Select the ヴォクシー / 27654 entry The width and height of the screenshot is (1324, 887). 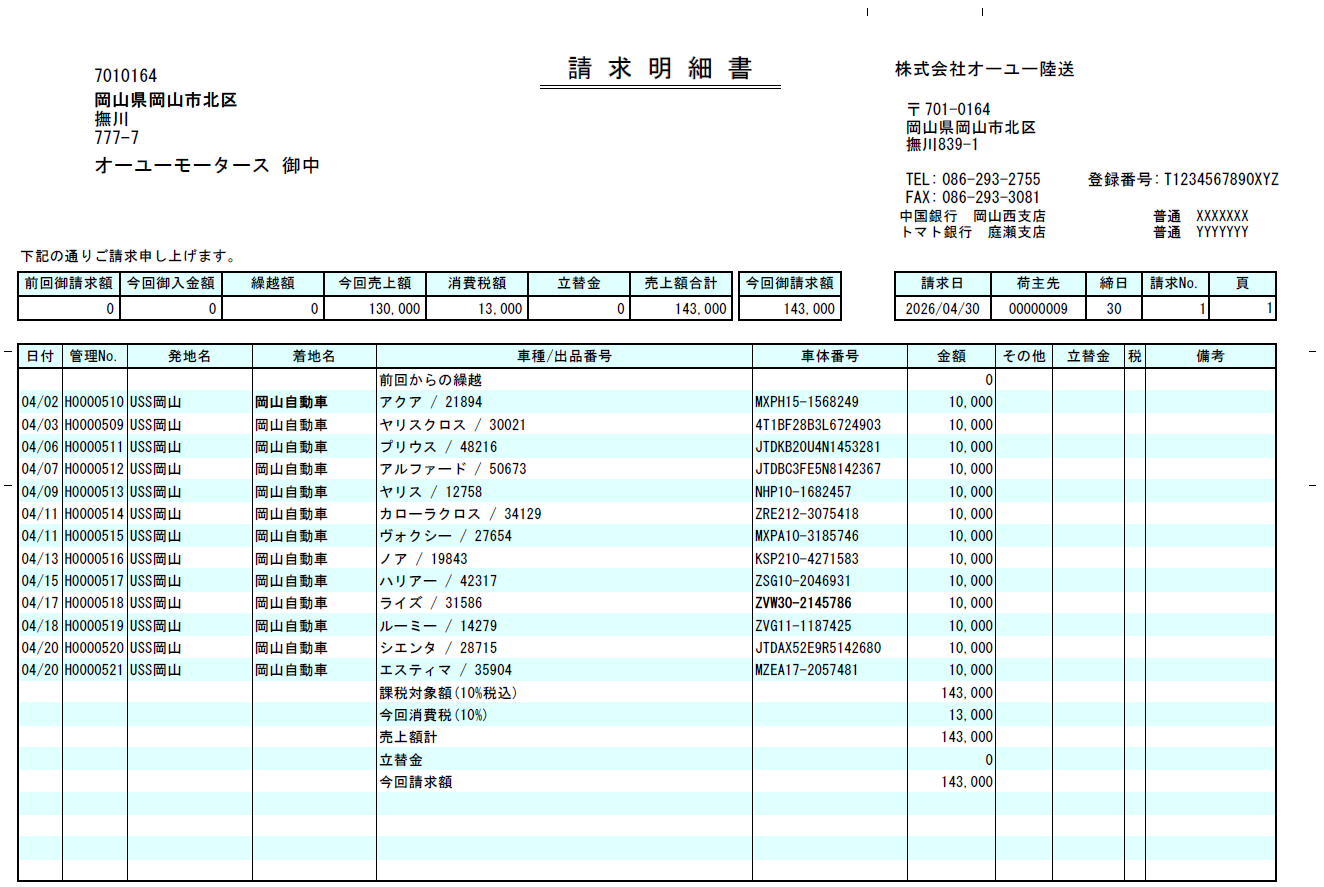446,536
